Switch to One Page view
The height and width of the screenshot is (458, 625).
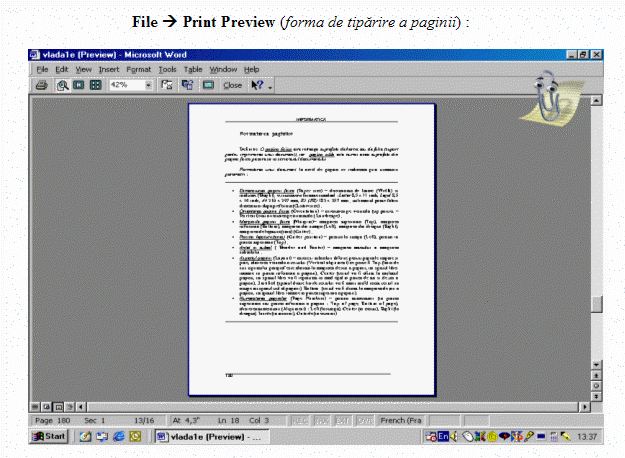79,85
